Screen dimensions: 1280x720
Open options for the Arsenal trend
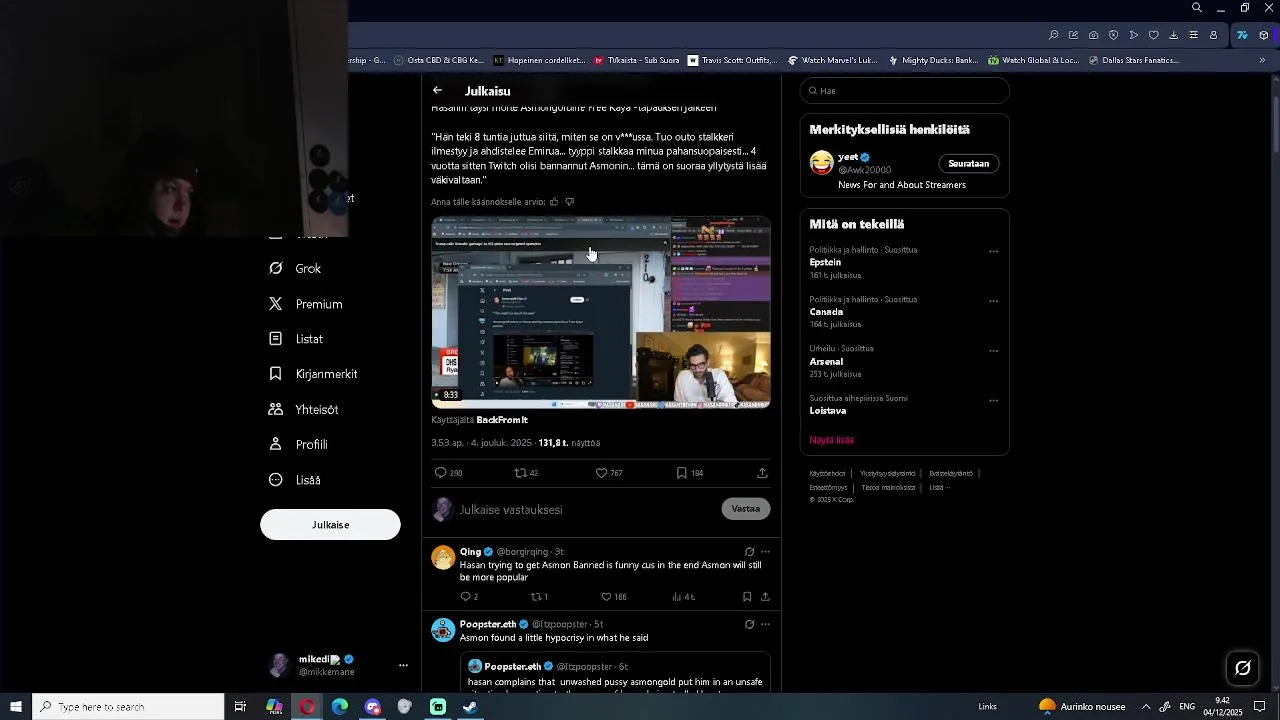click(x=993, y=351)
